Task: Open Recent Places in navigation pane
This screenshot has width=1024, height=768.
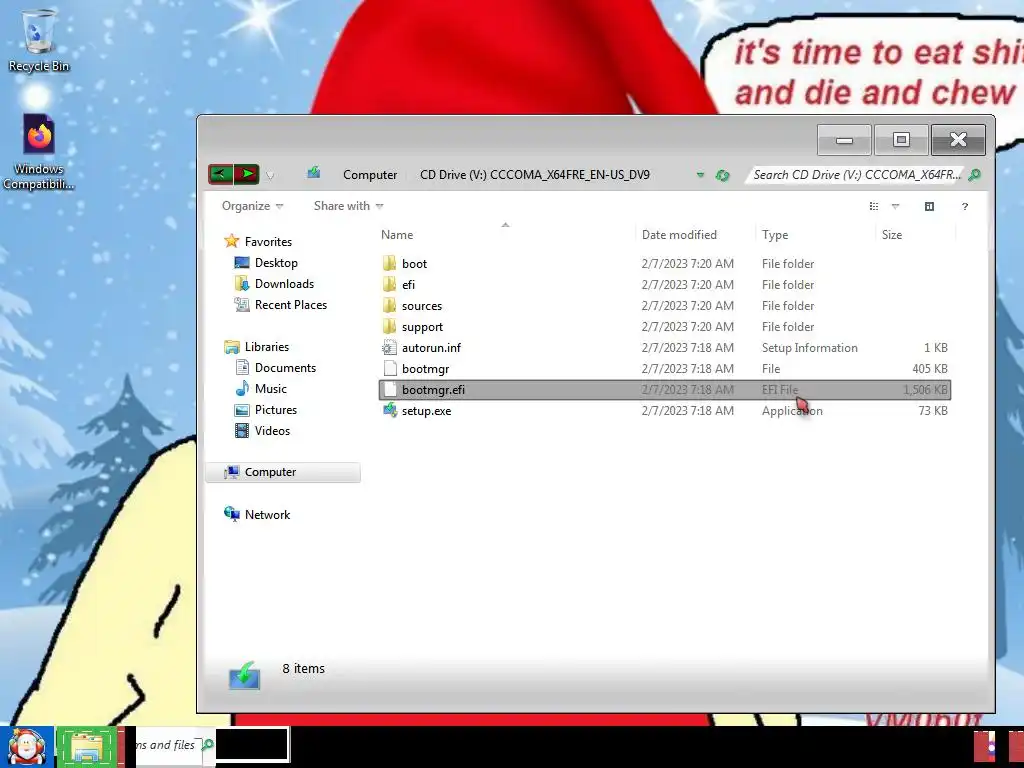Action: (x=291, y=304)
